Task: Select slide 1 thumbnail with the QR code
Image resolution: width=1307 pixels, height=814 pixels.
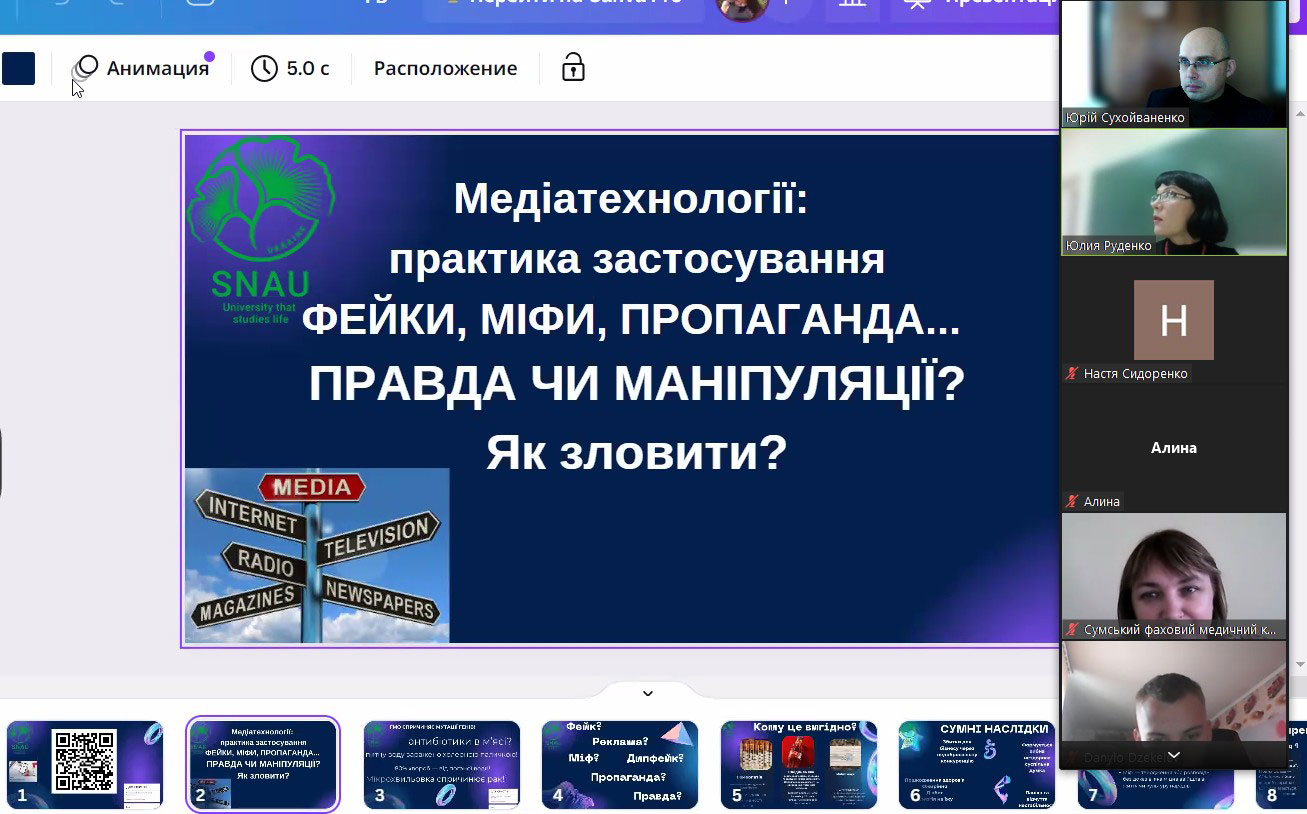Action: click(85, 765)
